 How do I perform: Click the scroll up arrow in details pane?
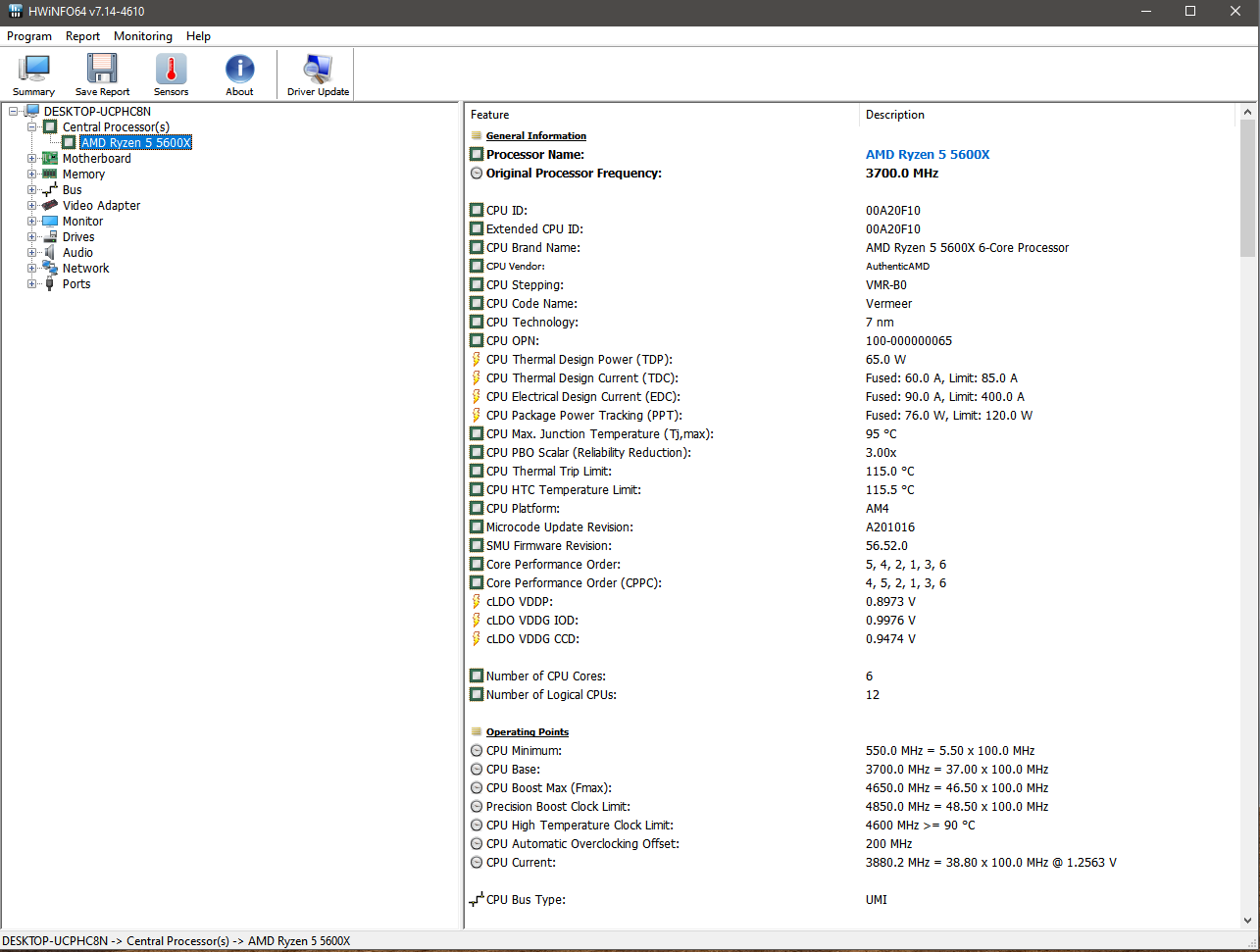(1247, 112)
